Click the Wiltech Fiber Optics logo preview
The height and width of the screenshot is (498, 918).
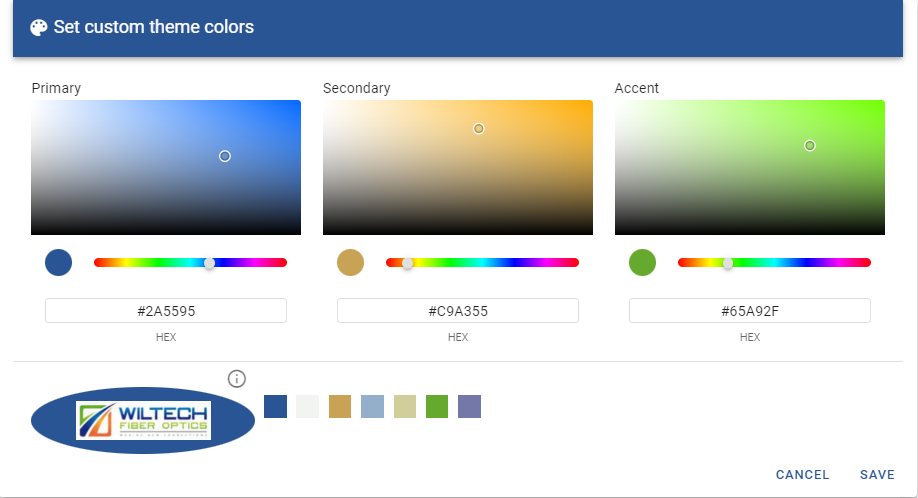click(x=143, y=422)
